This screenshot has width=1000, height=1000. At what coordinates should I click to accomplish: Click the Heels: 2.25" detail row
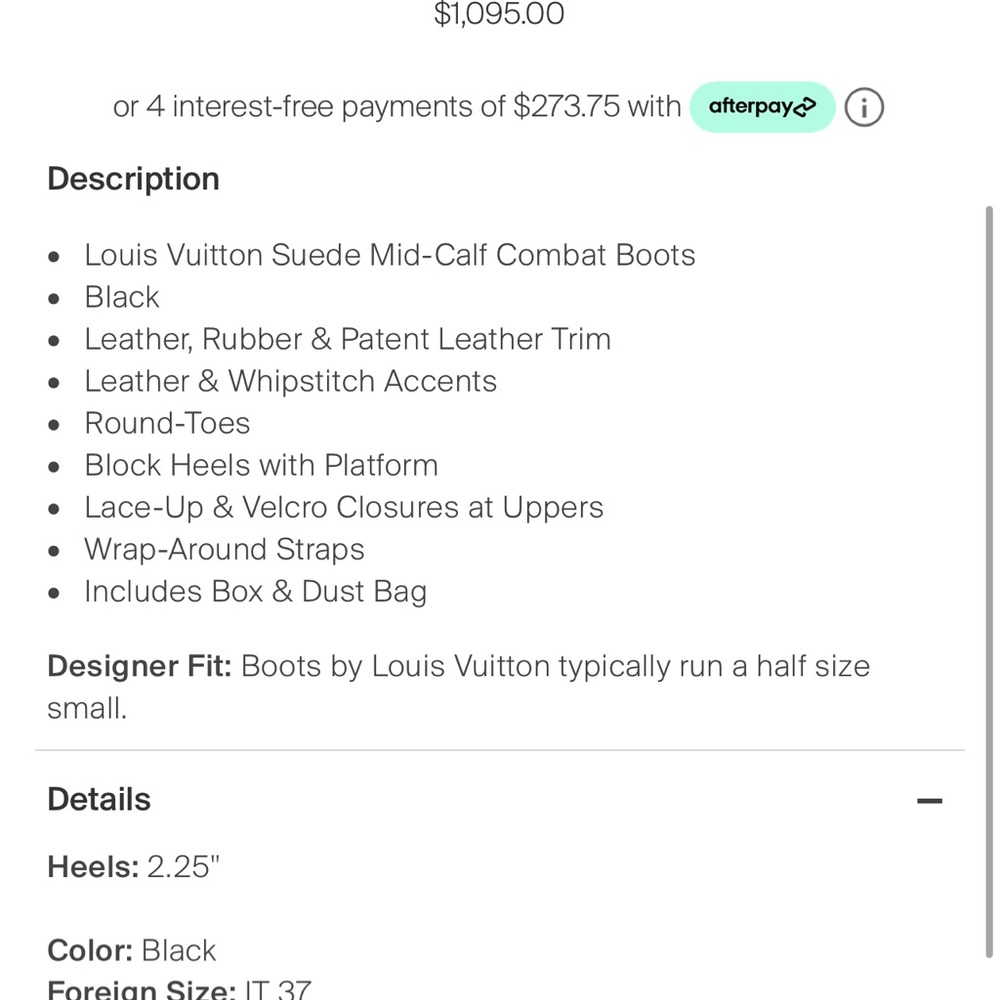(x=133, y=866)
